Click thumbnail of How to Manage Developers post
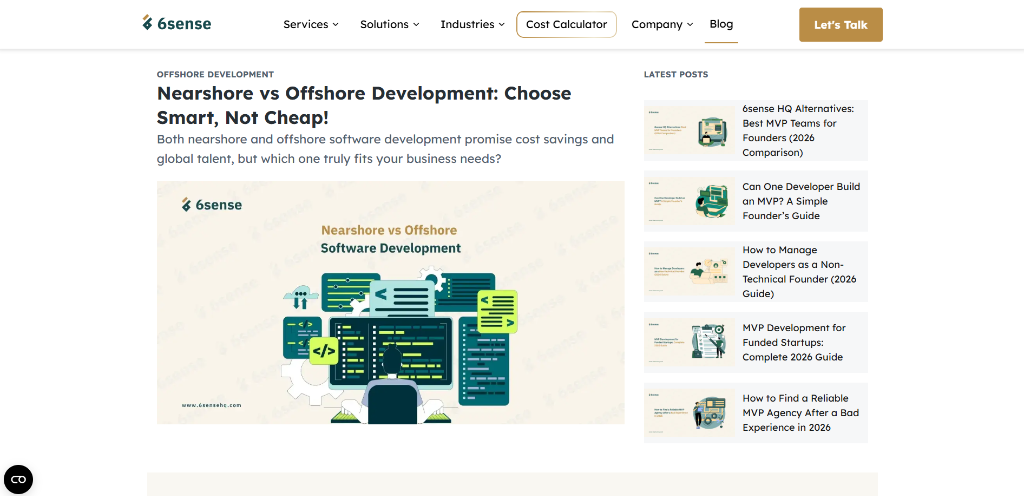The height and width of the screenshot is (496, 1024). pos(689,271)
